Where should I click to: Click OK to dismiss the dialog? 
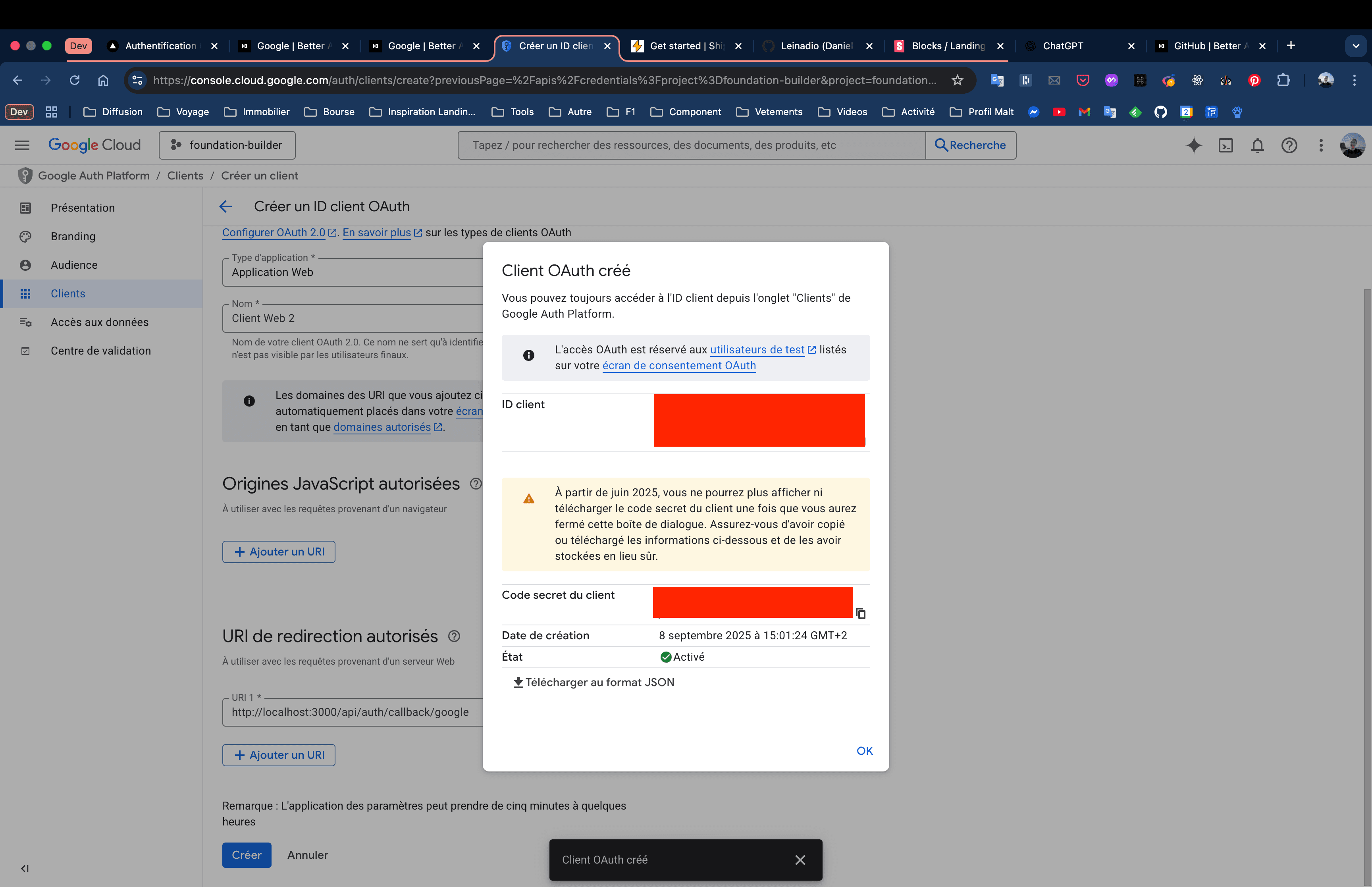tap(864, 750)
